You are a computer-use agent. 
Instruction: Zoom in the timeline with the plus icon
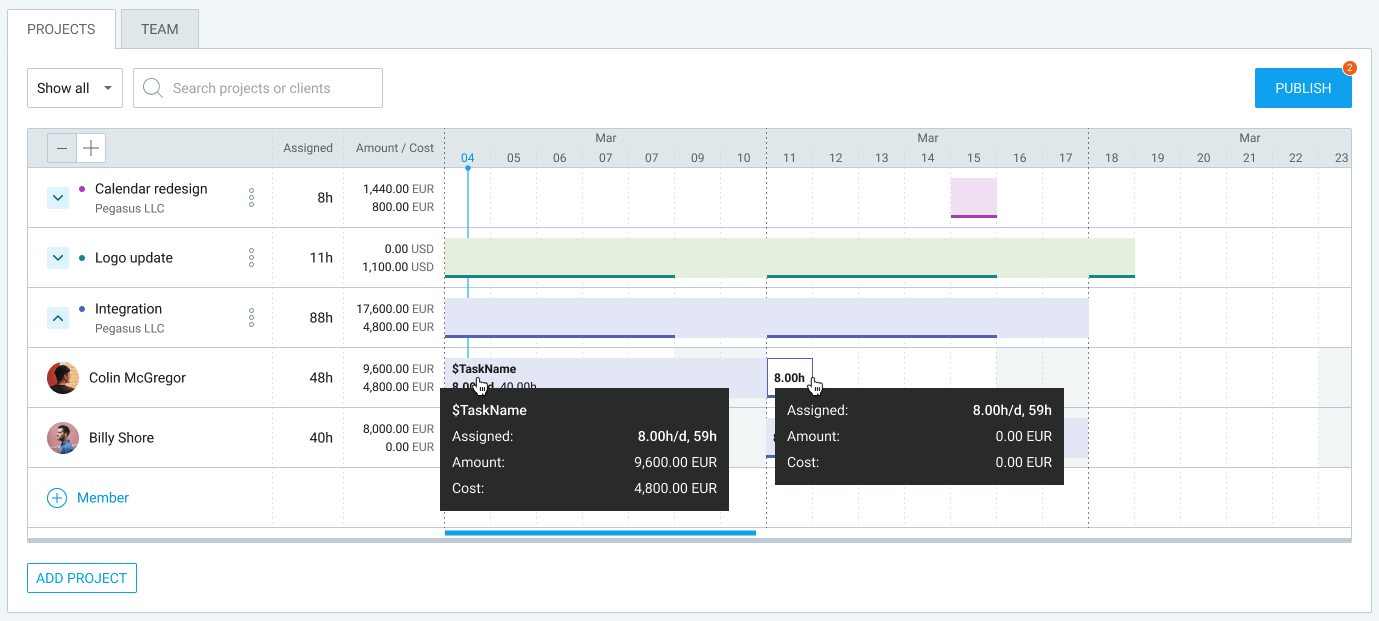90,147
